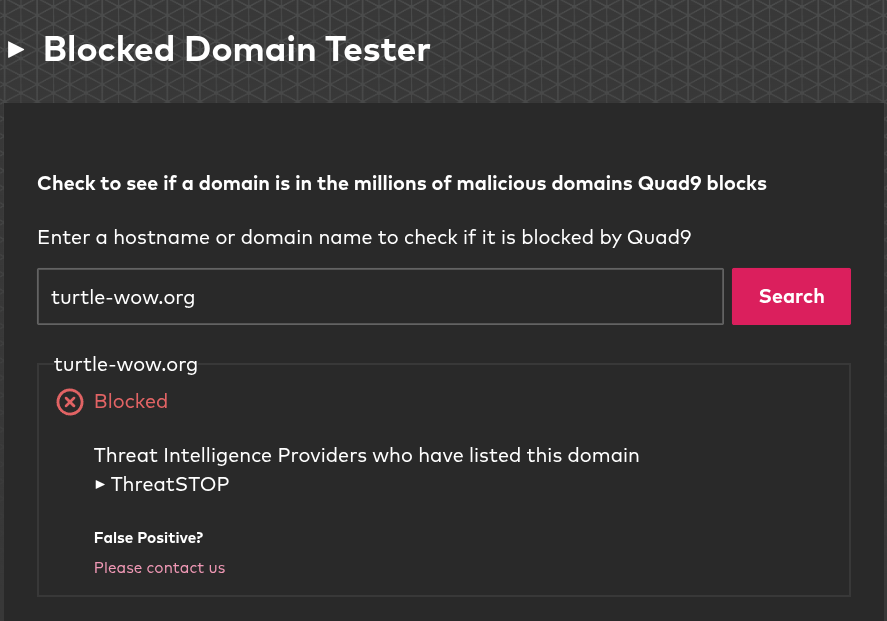Screen dimensions: 887x621
Task: Click the word Quad9 in the bold heading
Action: (669, 184)
